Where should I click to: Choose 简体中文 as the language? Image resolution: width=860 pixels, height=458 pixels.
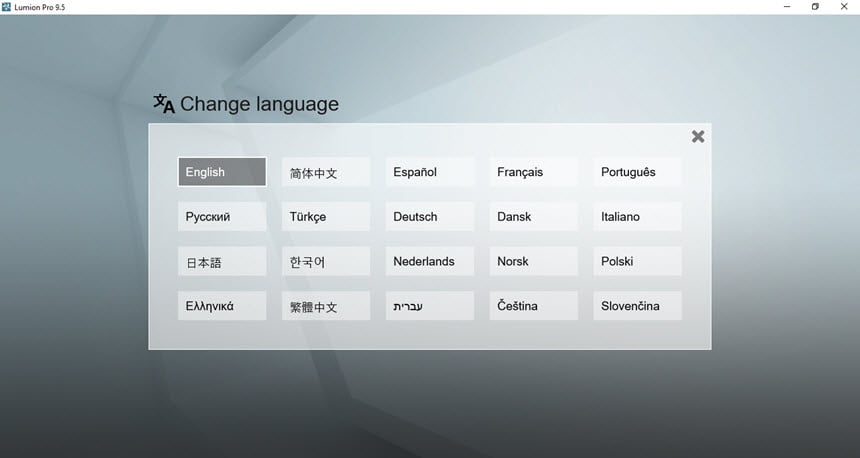point(326,172)
